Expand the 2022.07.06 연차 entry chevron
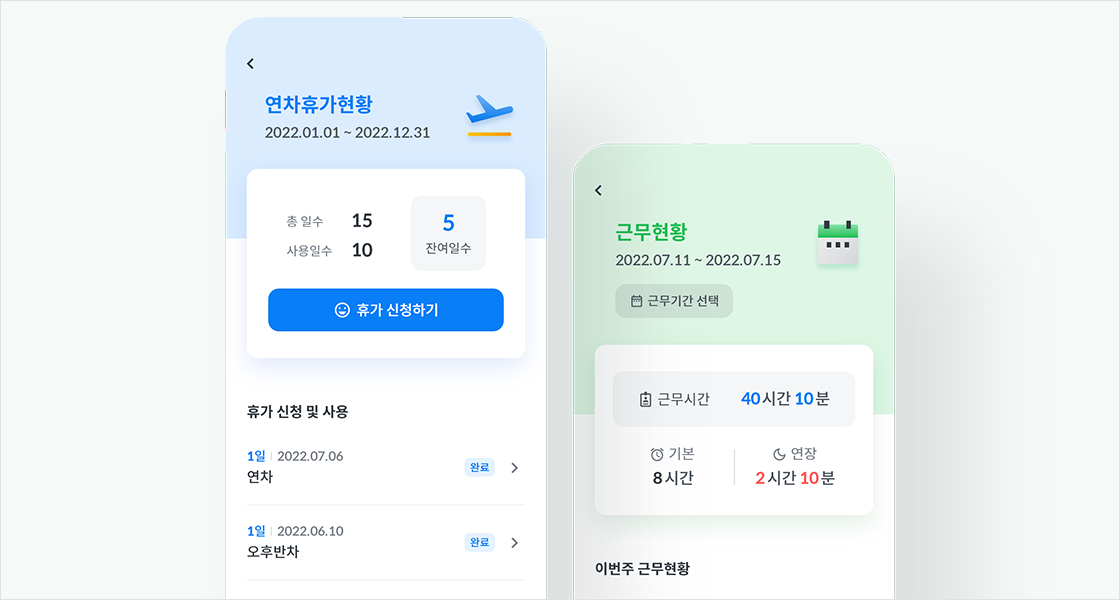 [514, 468]
